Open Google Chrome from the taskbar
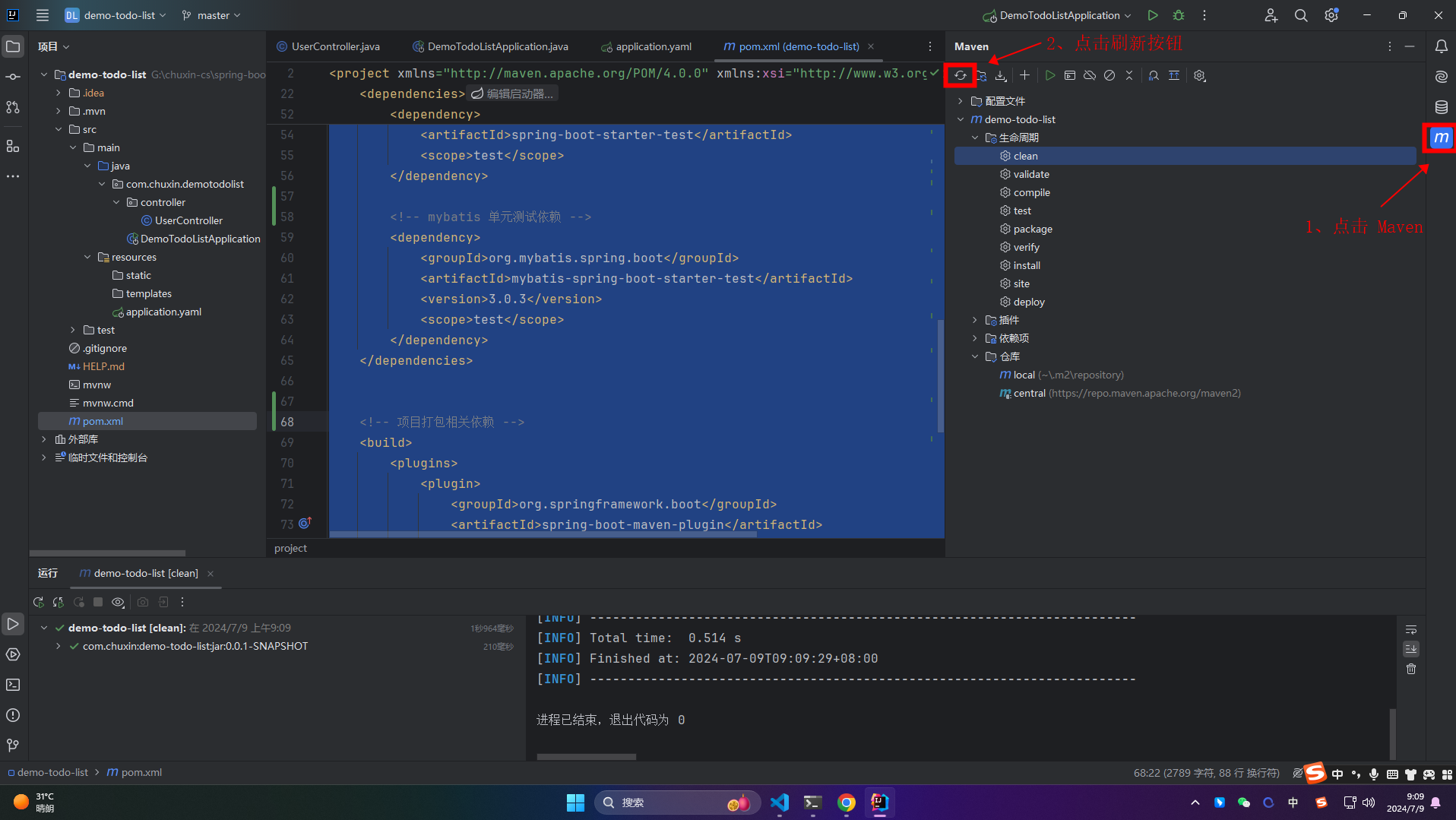 click(847, 803)
